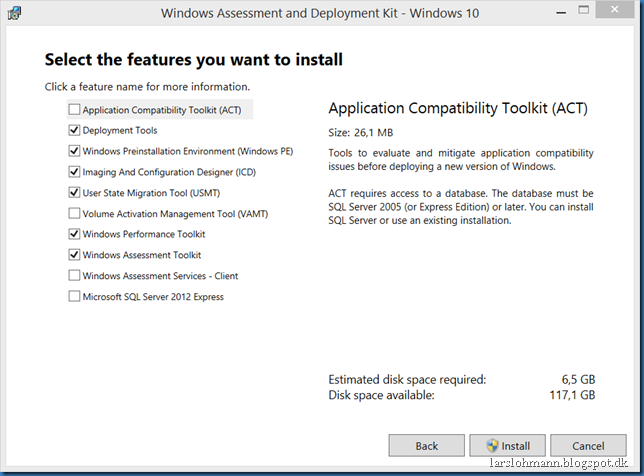644x476 pixels.
Task: Click the installer icon in title bar
Action: [x=14, y=13]
